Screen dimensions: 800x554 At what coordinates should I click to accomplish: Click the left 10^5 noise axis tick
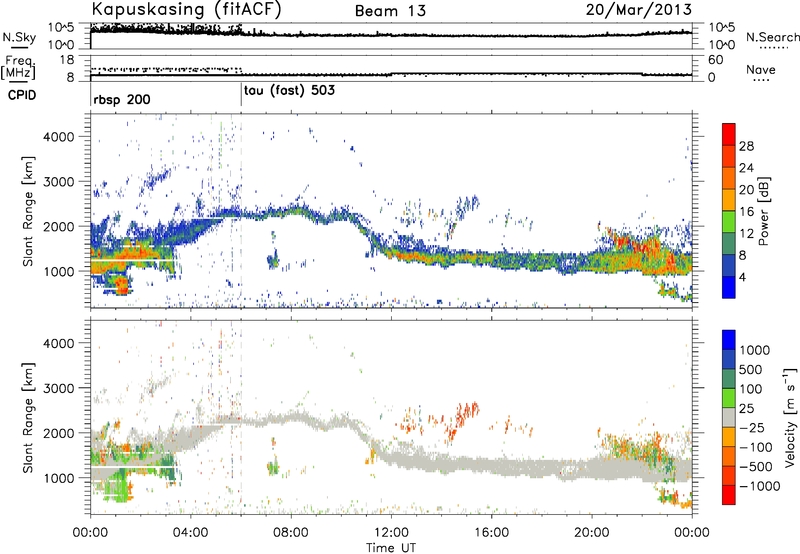61,27
